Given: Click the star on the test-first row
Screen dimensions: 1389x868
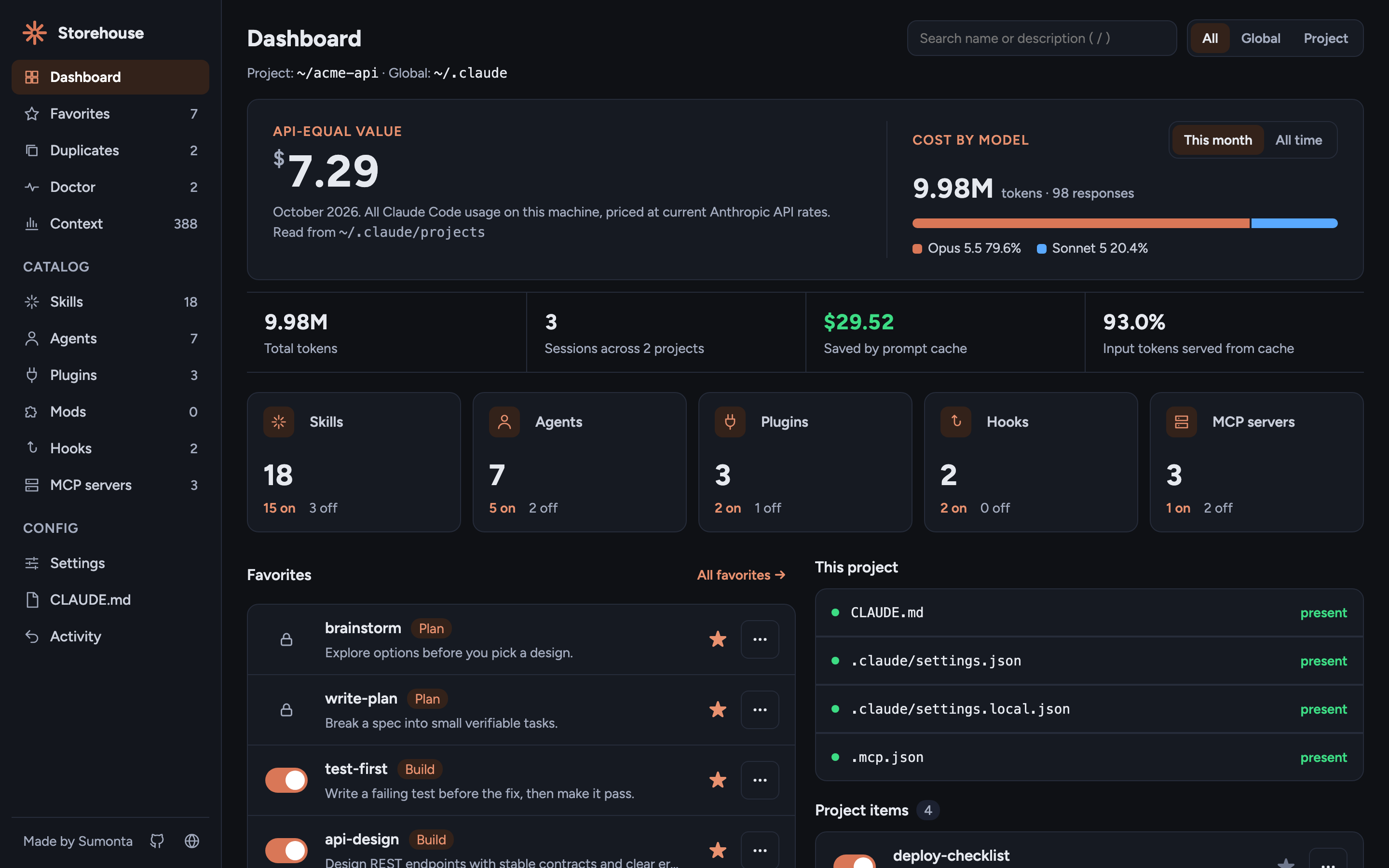Looking at the screenshot, I should point(718,780).
